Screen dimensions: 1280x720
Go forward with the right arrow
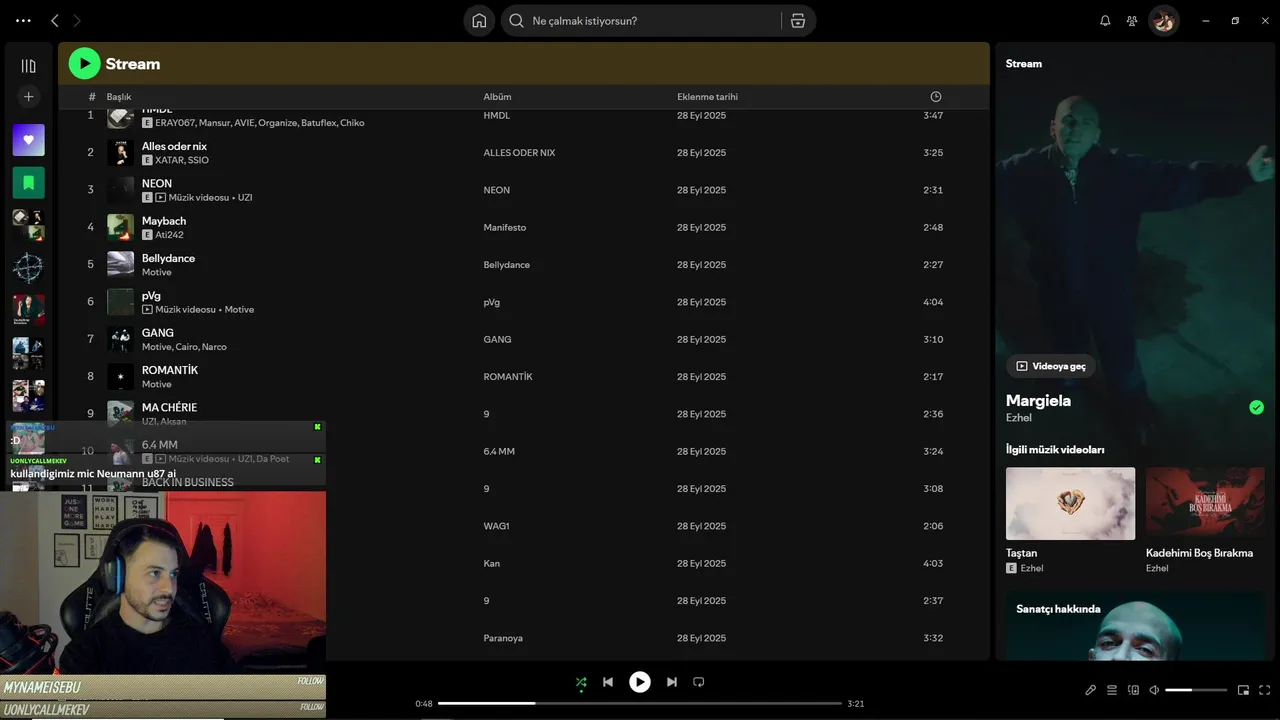point(77,20)
